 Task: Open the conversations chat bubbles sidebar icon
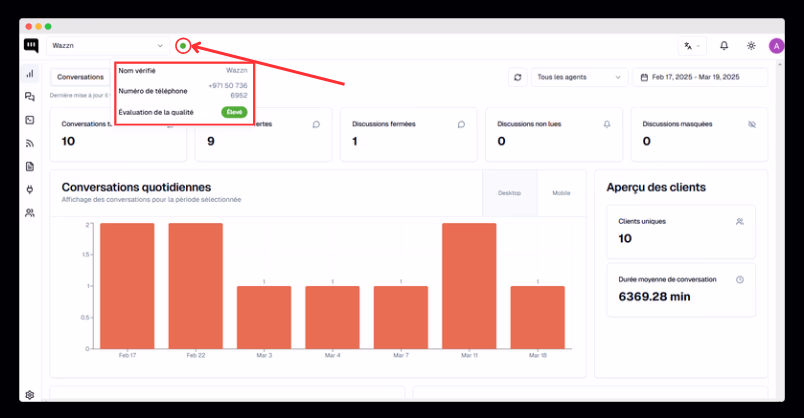pos(30,97)
